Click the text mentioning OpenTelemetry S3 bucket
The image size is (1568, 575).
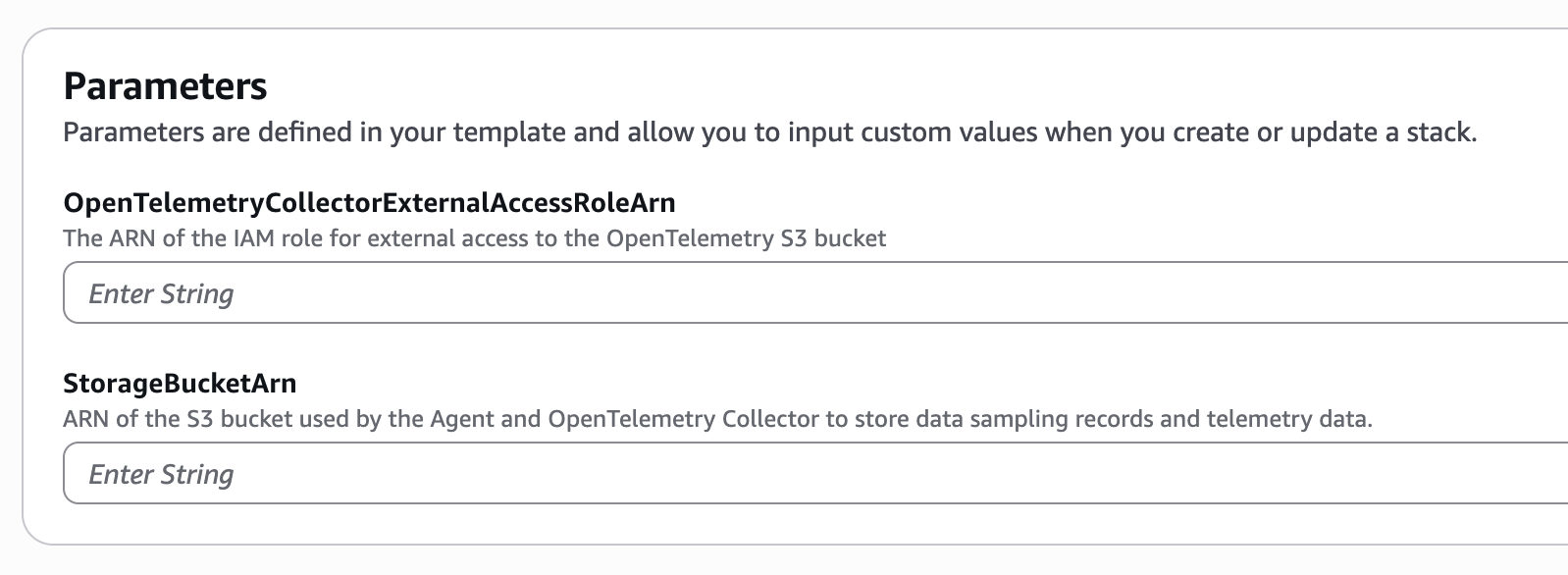tap(746, 238)
